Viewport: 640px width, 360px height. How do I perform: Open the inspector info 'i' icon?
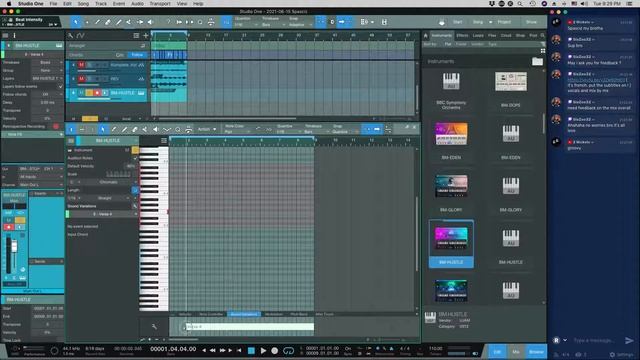14,36
